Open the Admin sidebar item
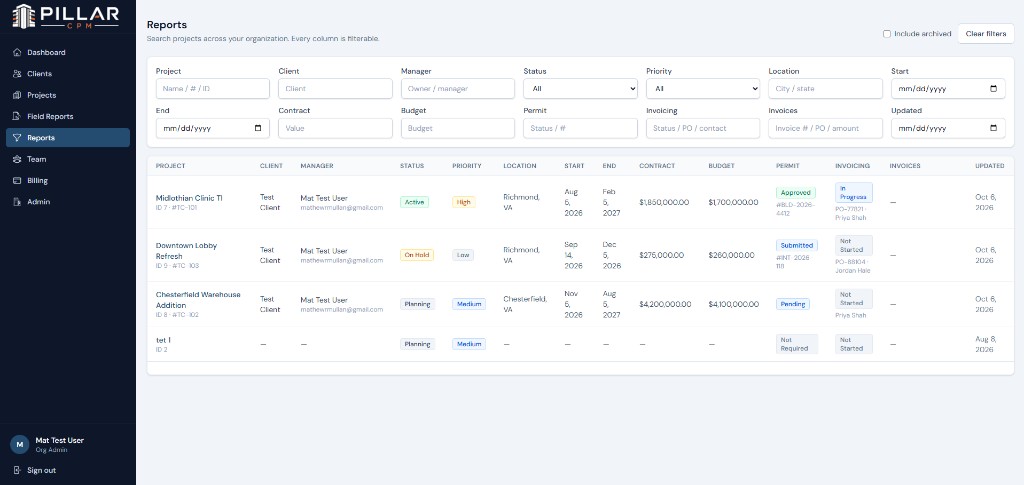 pos(68,202)
